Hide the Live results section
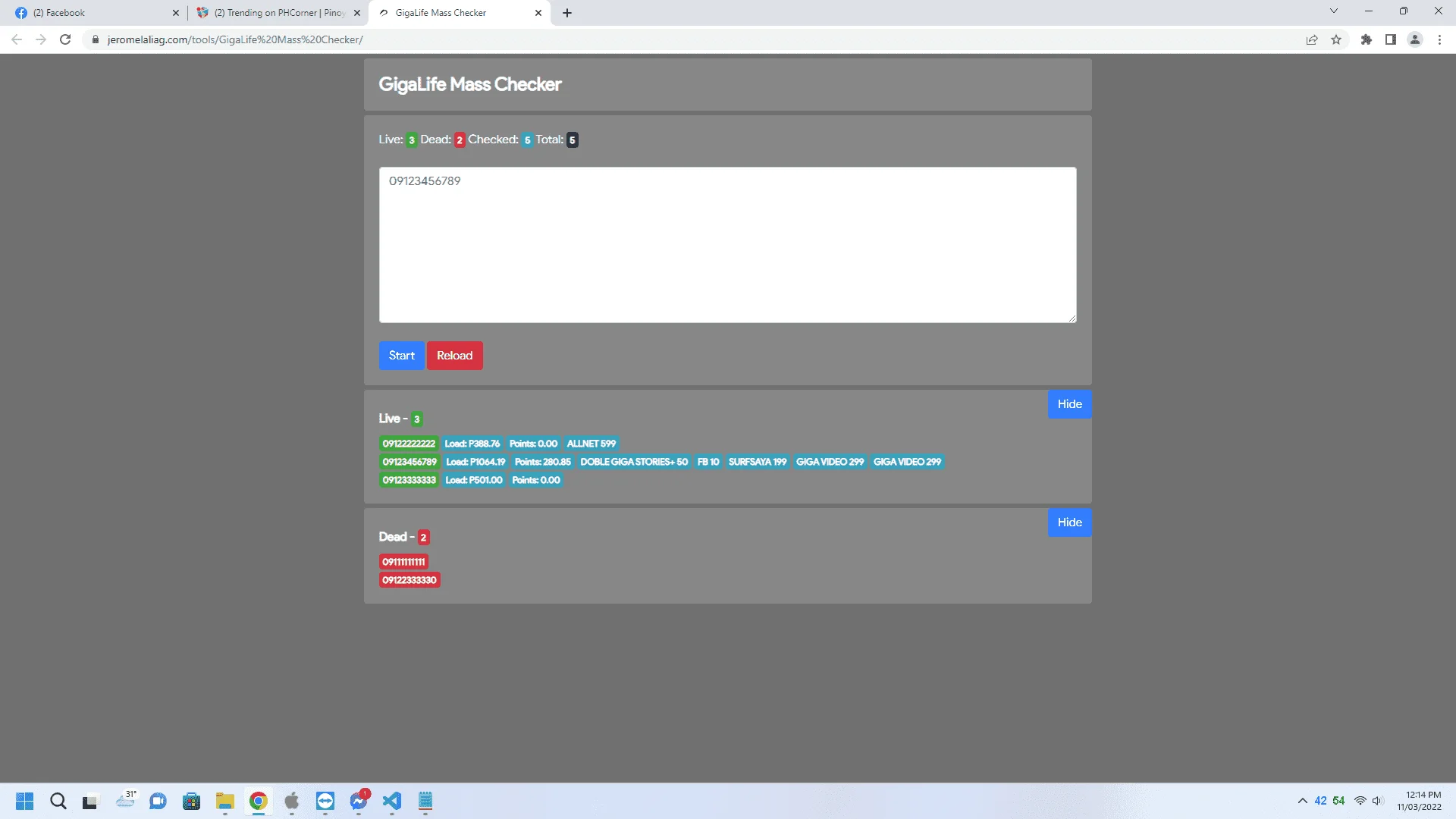 1069,404
